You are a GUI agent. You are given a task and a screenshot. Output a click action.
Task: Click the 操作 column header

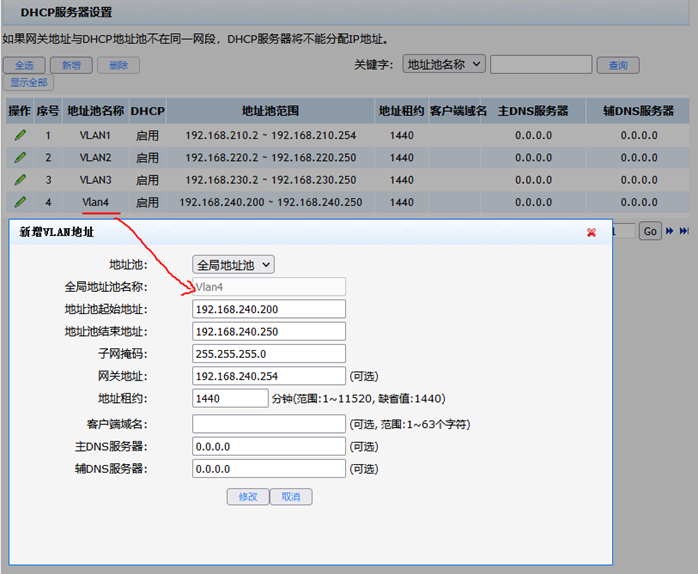pyautogui.click(x=20, y=111)
